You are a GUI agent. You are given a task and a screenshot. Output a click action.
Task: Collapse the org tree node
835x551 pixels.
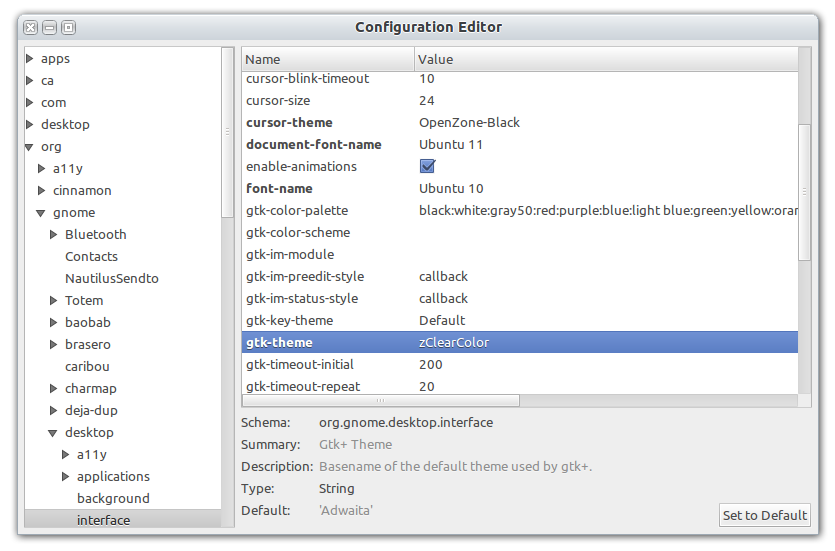coord(30,147)
